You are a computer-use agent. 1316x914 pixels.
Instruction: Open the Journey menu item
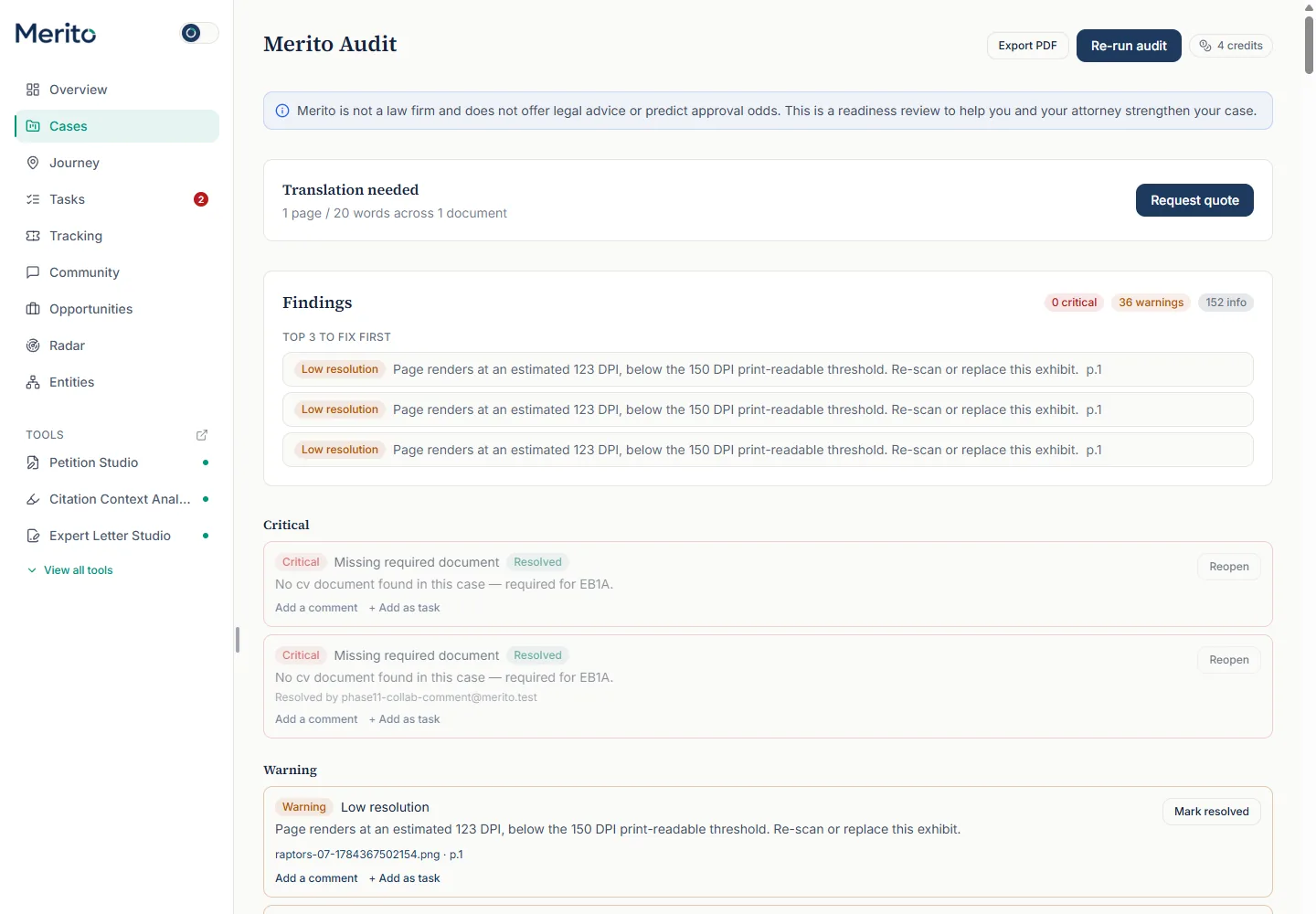click(117, 163)
